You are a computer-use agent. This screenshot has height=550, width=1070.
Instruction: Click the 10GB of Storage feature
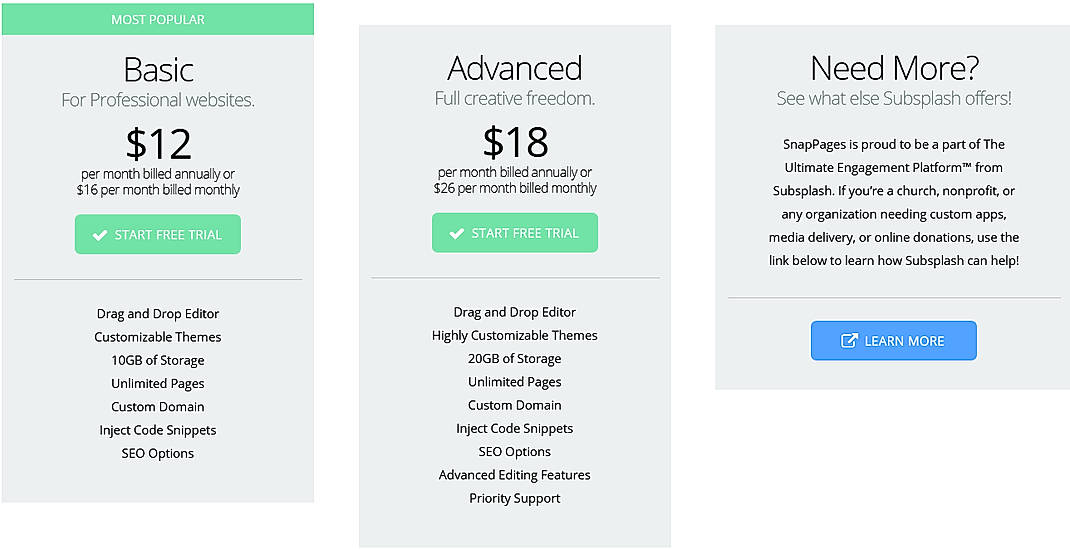(158, 360)
